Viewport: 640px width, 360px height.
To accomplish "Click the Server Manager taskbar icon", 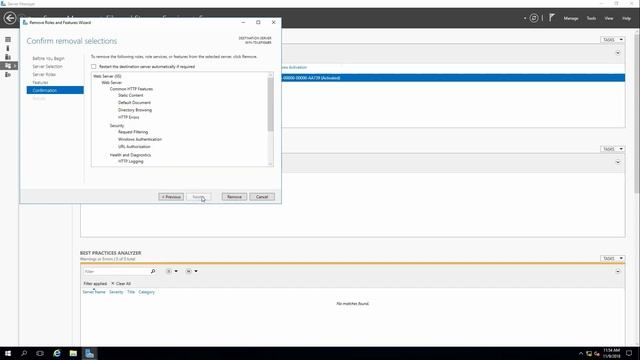I will point(89,353).
